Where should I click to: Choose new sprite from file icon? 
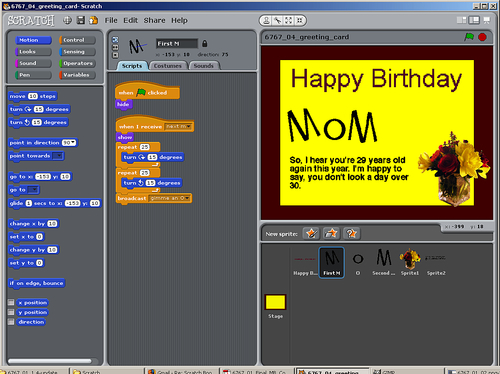point(331,233)
